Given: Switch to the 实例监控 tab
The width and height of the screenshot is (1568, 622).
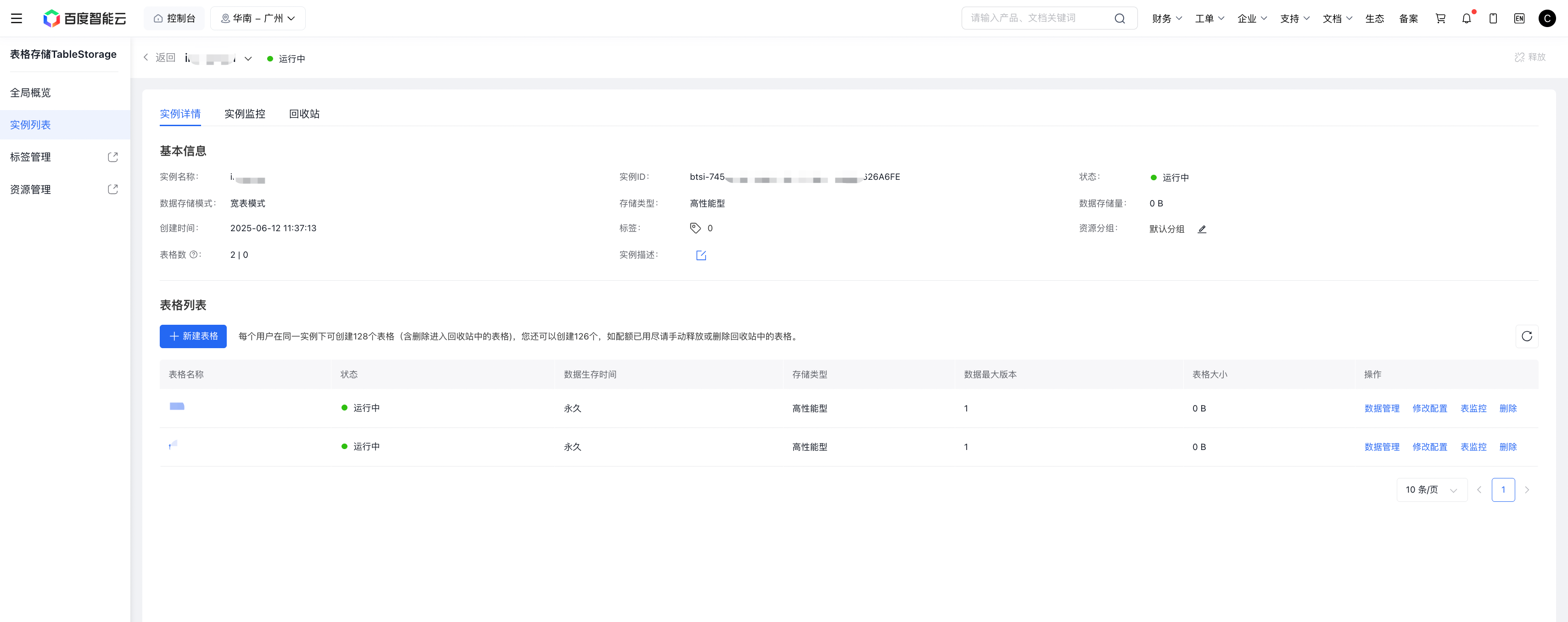Looking at the screenshot, I should click(245, 114).
